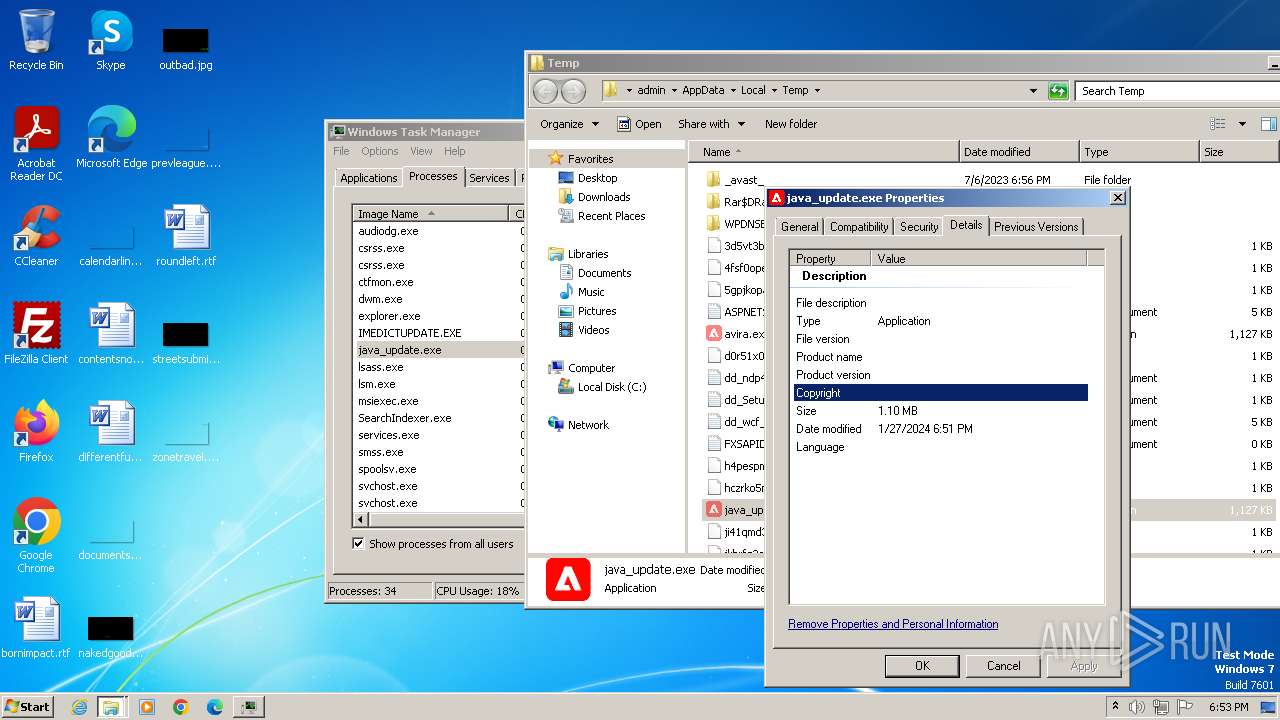Toggle Show processes from all users

click(x=358, y=544)
